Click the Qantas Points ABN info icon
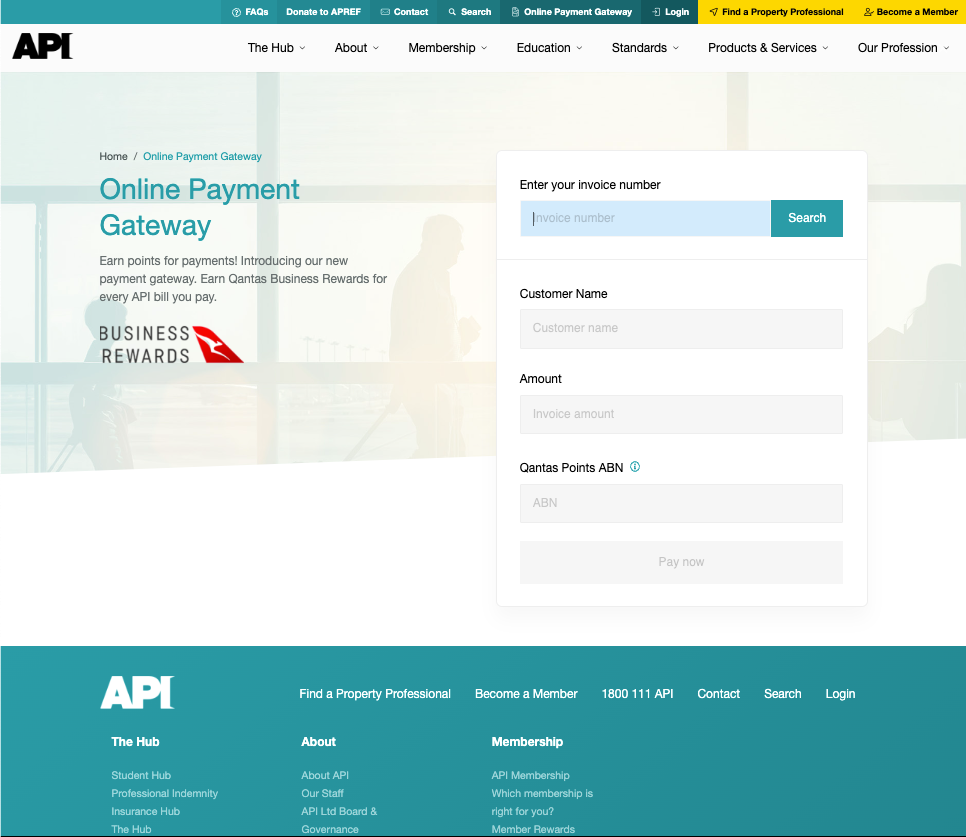This screenshot has width=966, height=837. point(635,467)
